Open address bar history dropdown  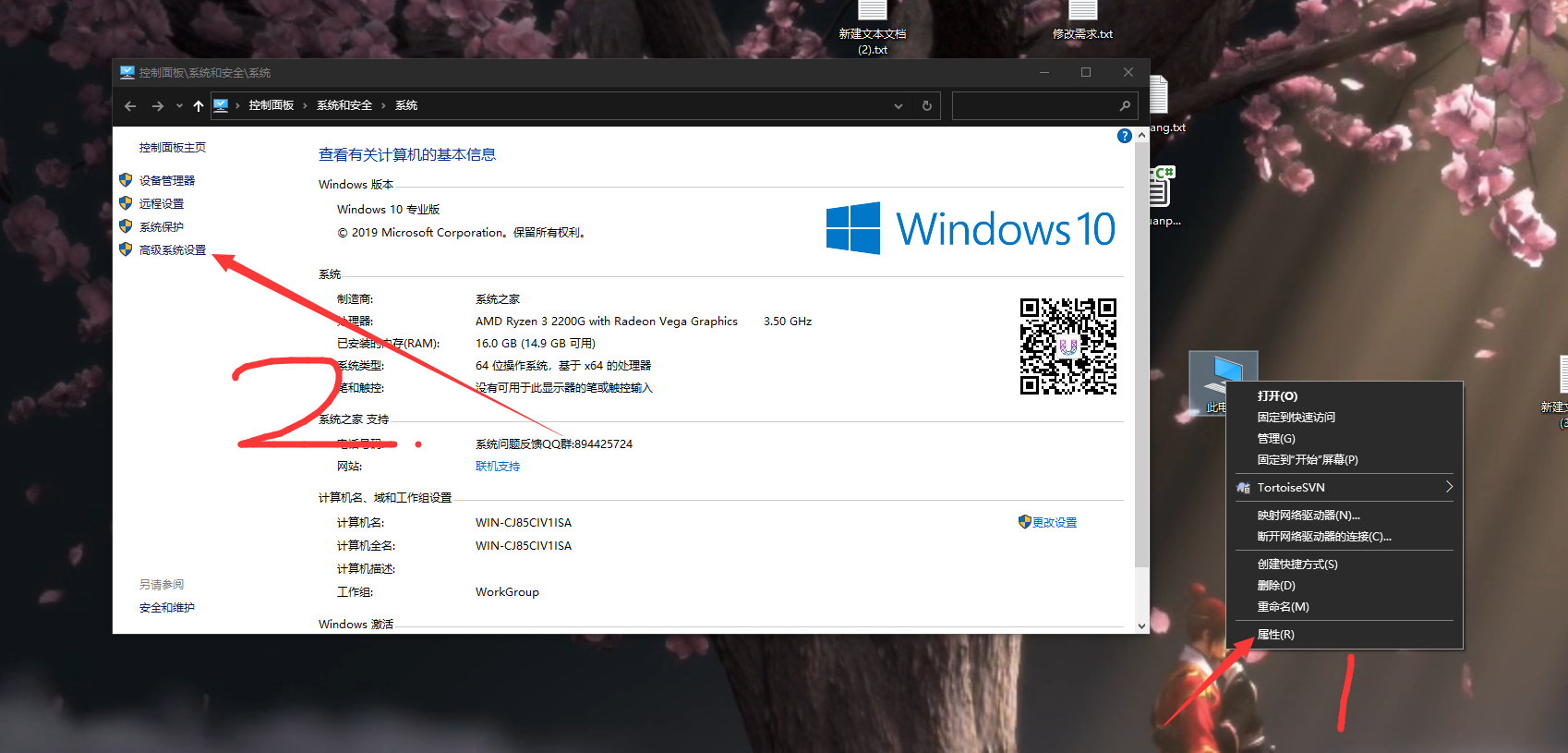pyautogui.click(x=898, y=106)
